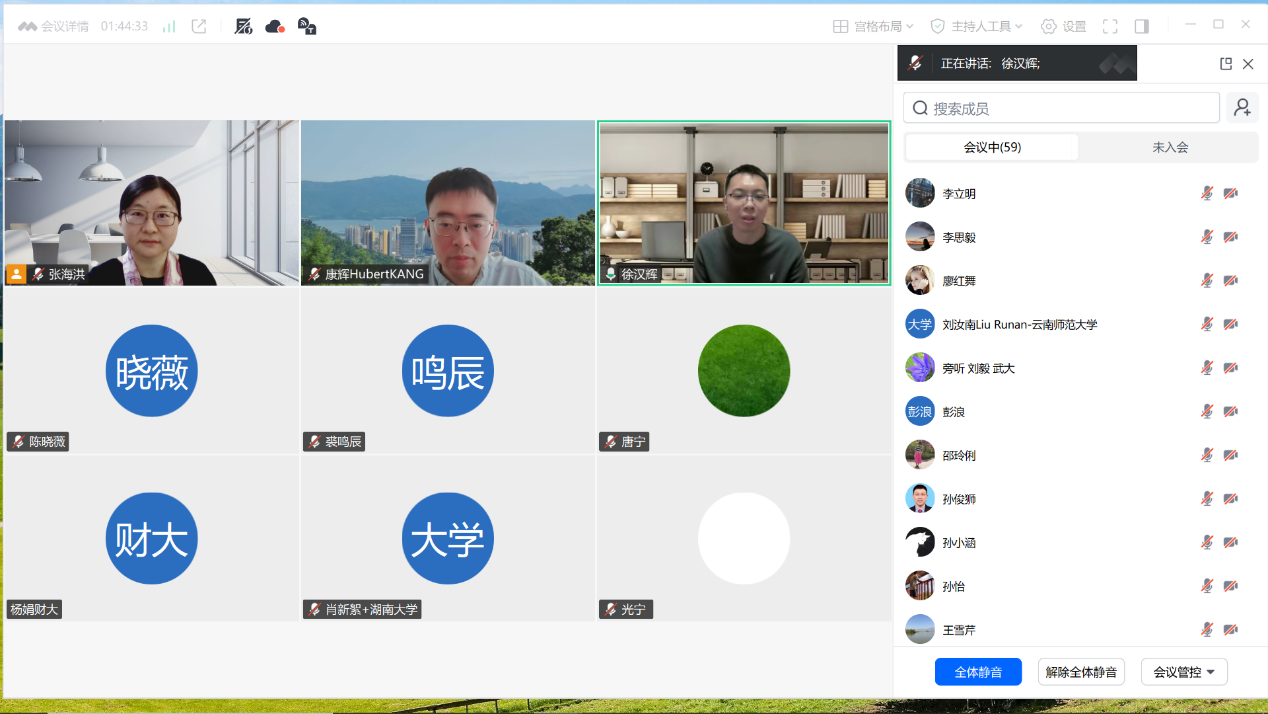The image size is (1268, 714).
Task: Enter full screen mode via top bar icon
Action: coord(1110,26)
